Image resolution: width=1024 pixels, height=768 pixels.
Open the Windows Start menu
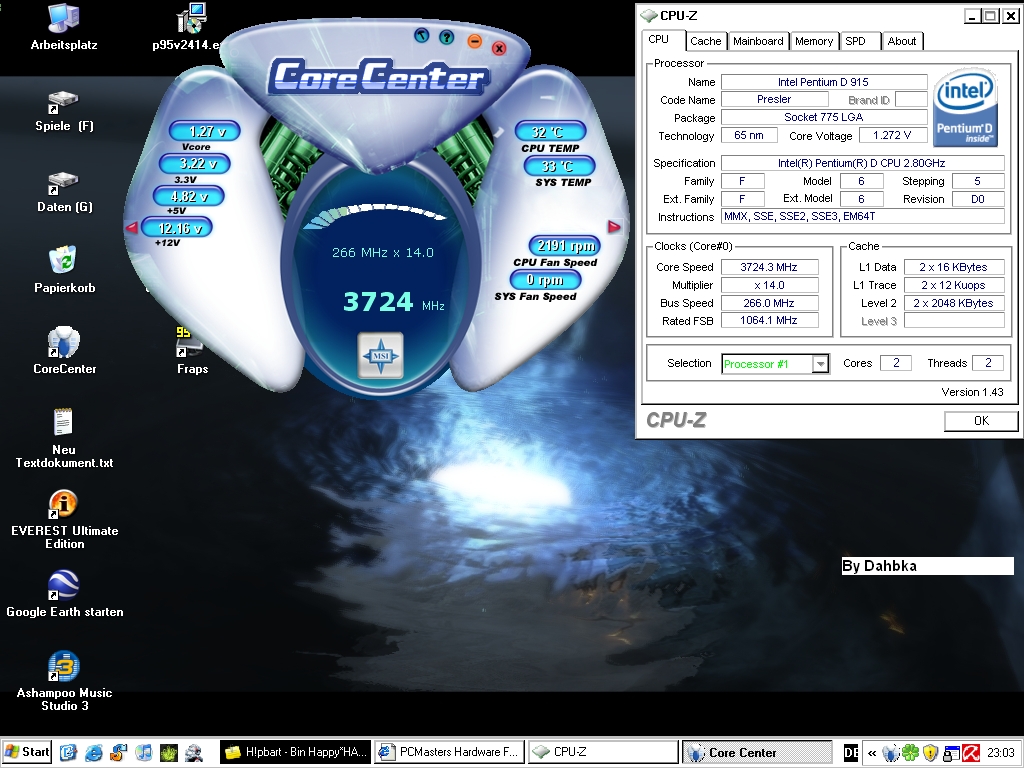[x=26, y=752]
